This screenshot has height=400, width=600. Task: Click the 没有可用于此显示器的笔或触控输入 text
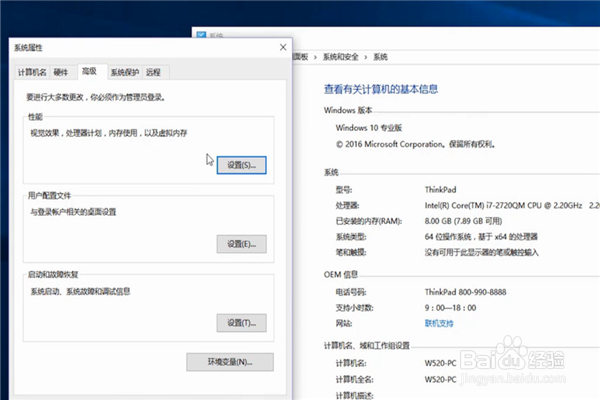[x=482, y=253]
